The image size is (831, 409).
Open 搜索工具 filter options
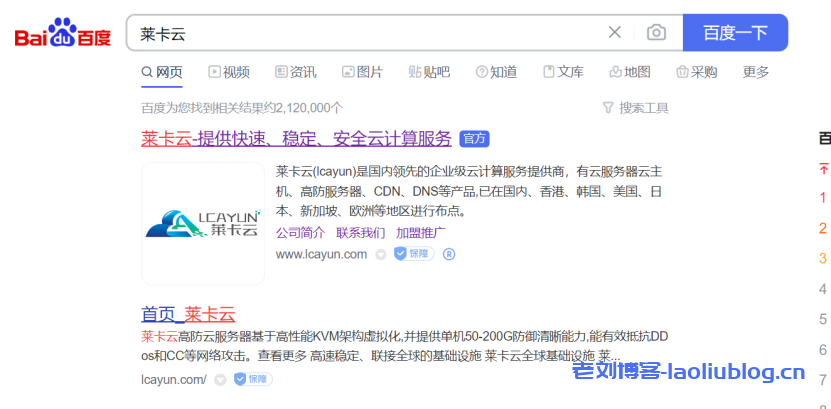pos(636,108)
